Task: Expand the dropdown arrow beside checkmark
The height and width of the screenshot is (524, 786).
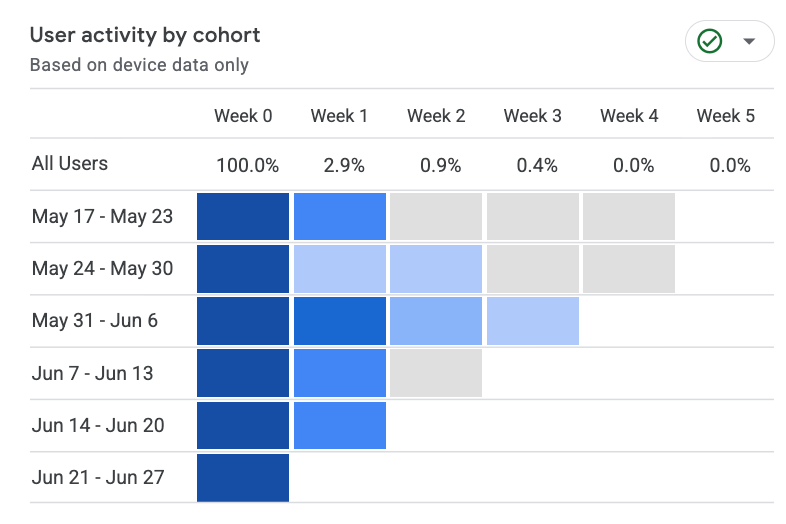Action: pyautogui.click(x=749, y=41)
